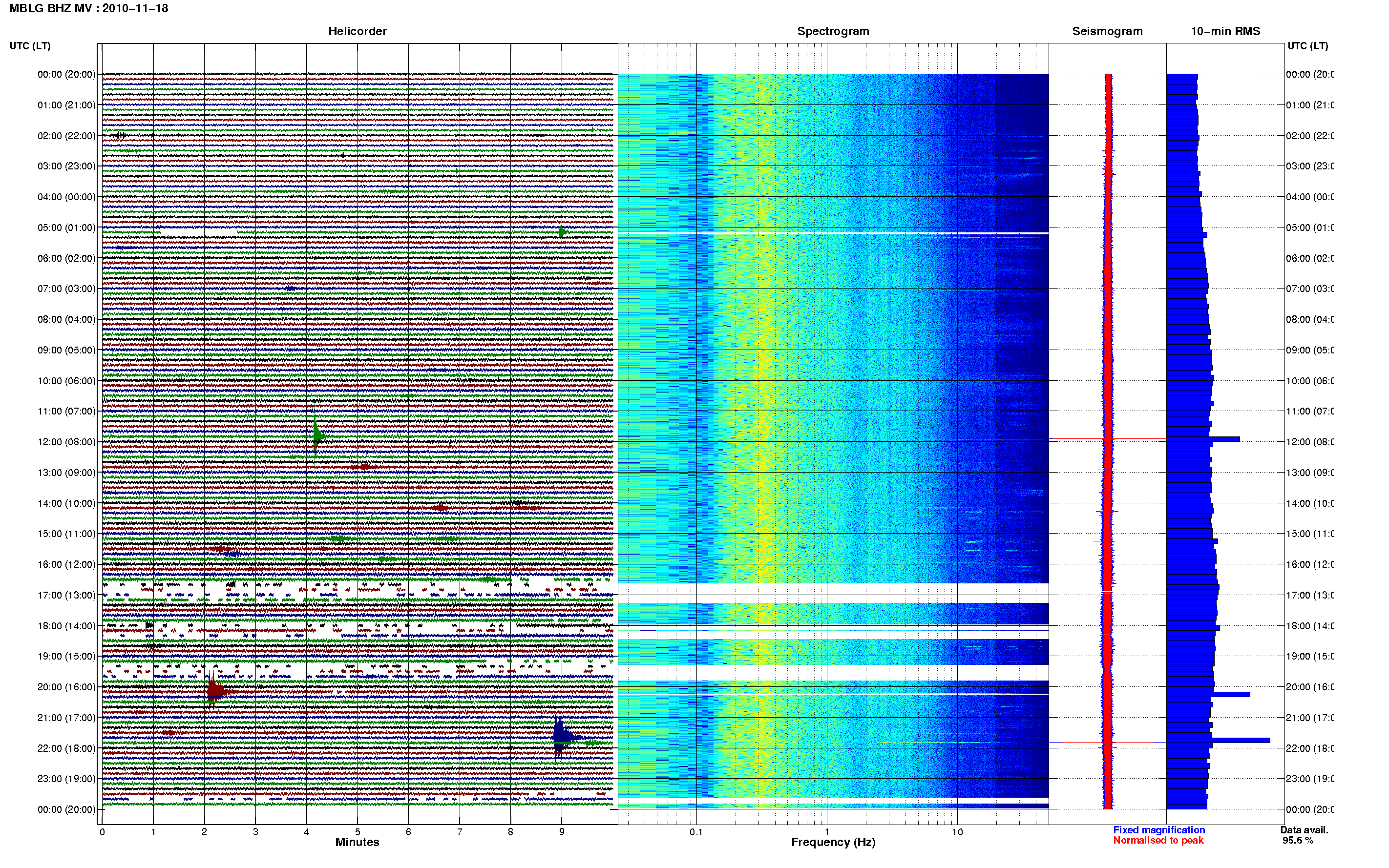Click the red "Normalised to peak" legend text
Screen dimensions: 1389x868
click(x=1158, y=841)
